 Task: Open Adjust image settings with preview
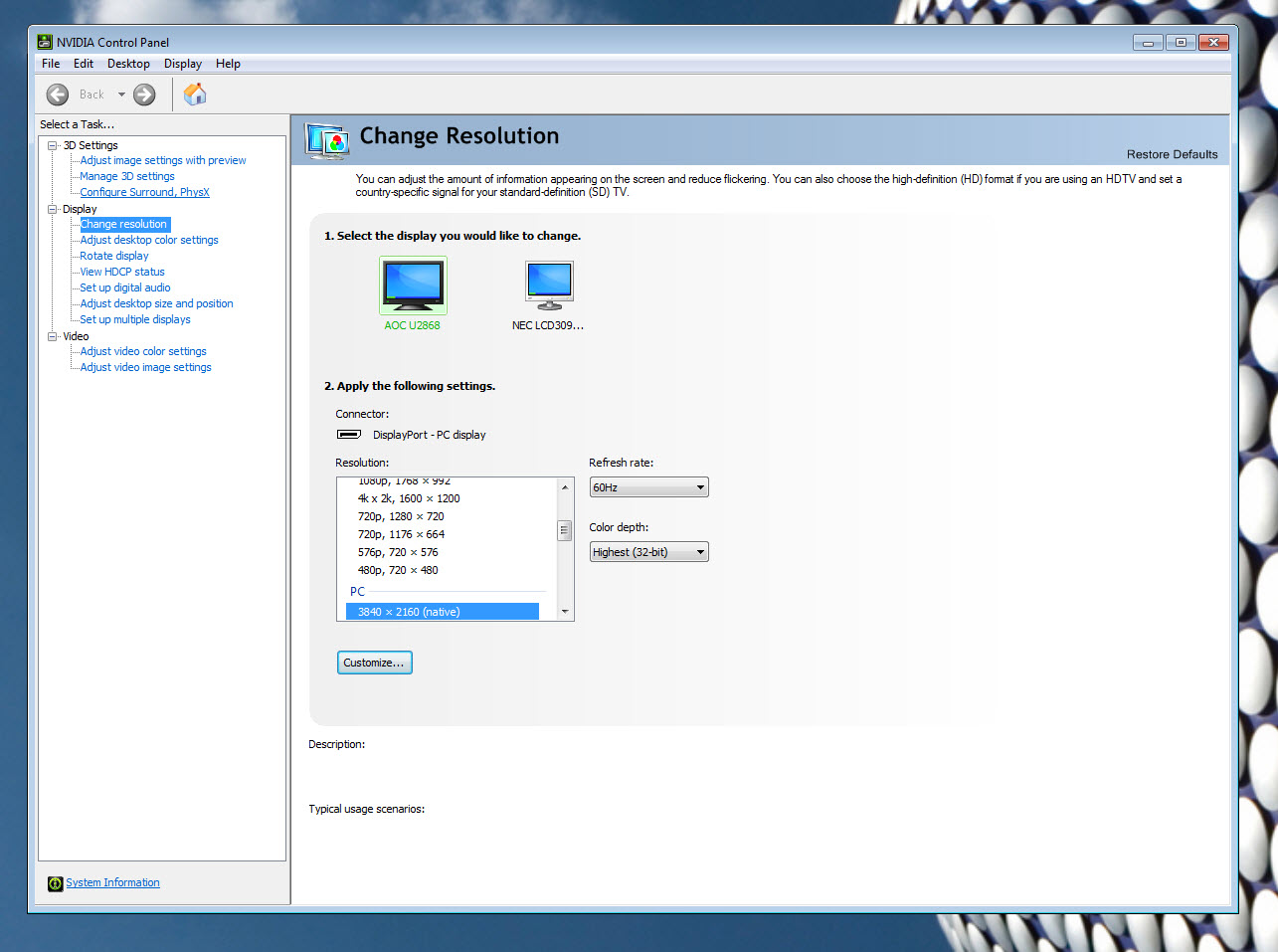pos(163,160)
